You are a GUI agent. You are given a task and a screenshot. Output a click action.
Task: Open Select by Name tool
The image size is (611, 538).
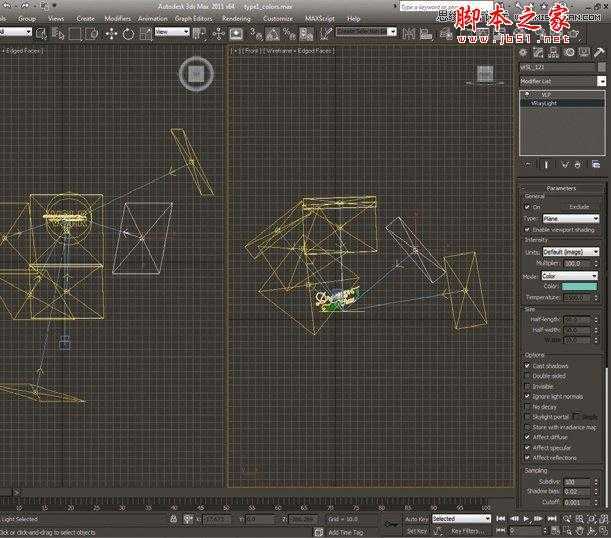pyautogui.click(x=58, y=34)
